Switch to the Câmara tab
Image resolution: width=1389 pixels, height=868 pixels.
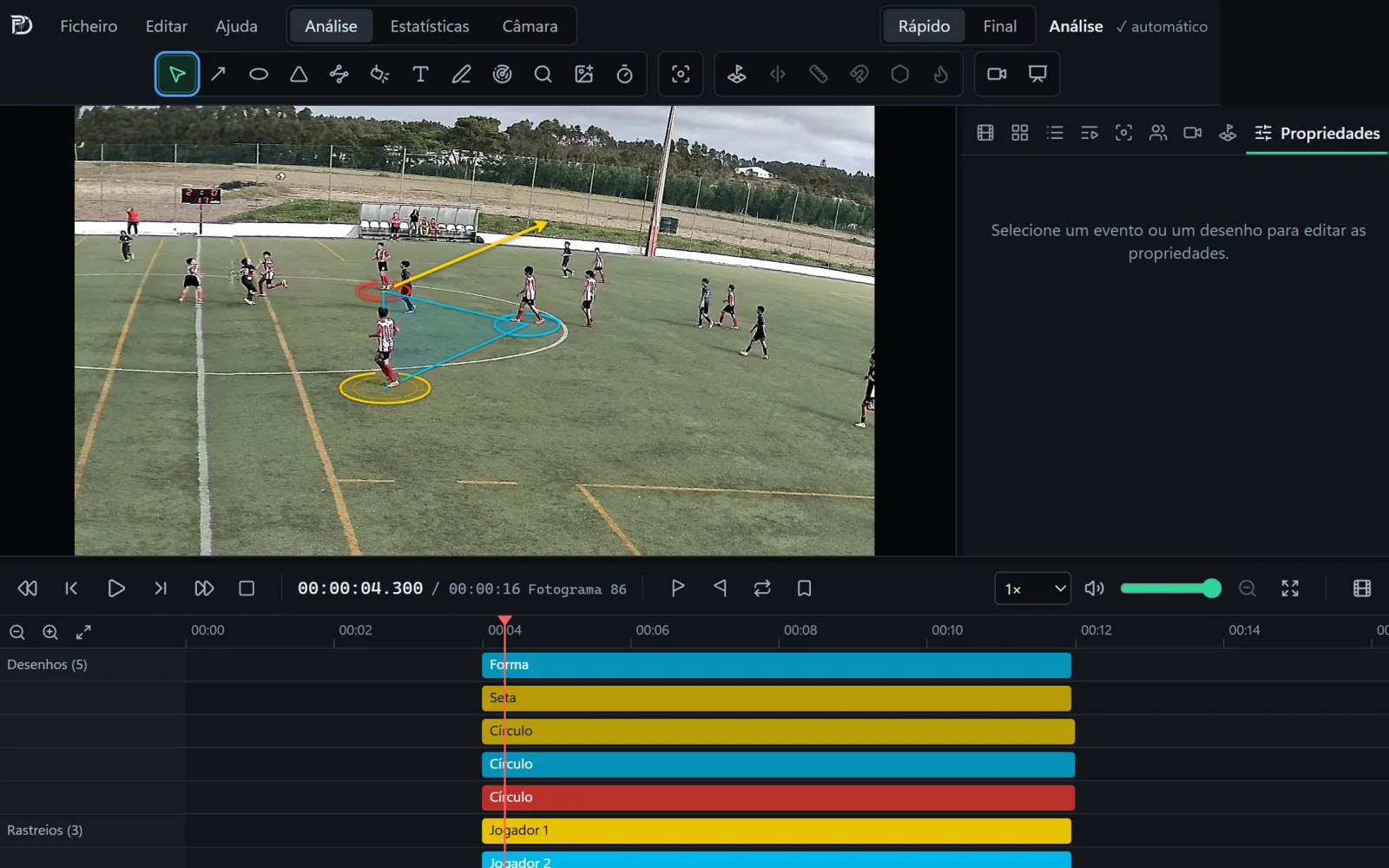tap(530, 26)
